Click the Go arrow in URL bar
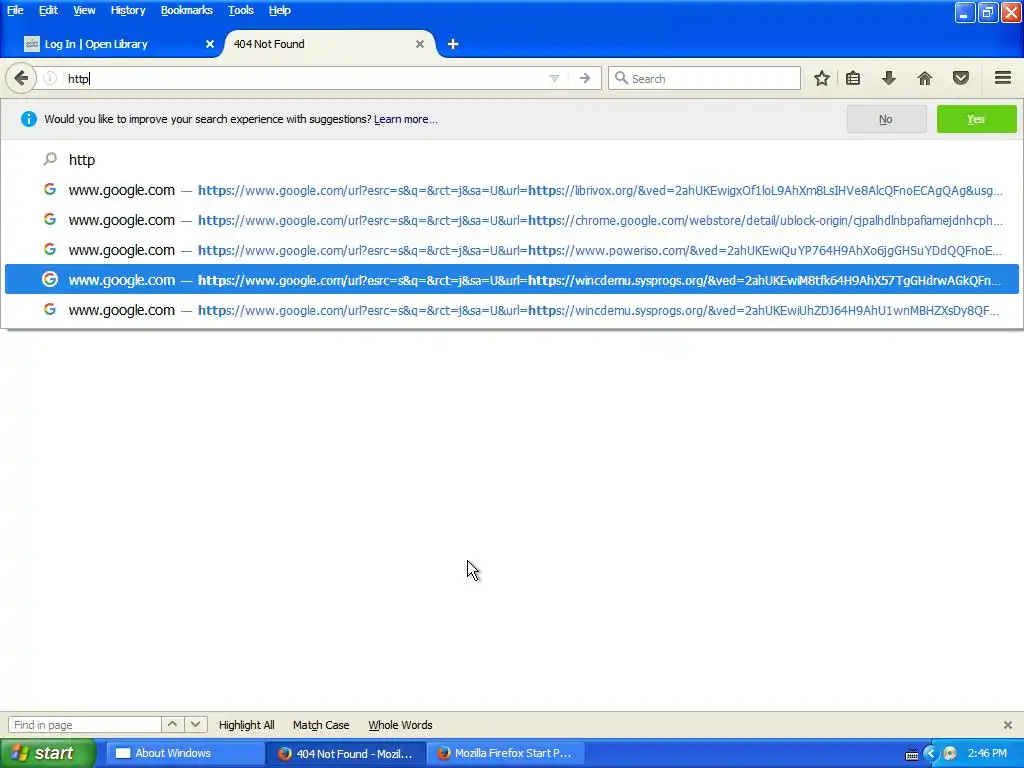The width and height of the screenshot is (1024, 768). tap(584, 78)
